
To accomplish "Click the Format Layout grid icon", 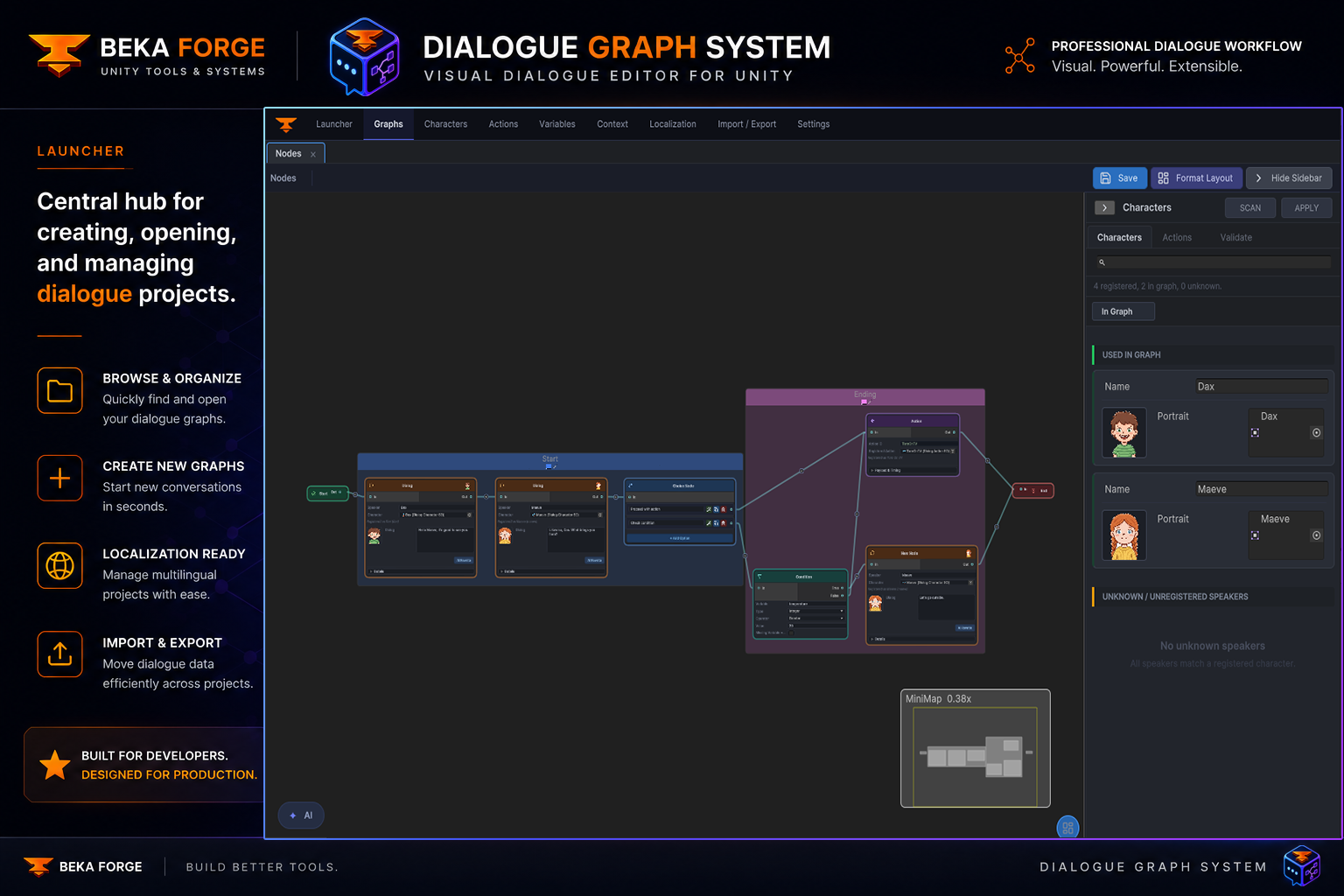I will (1163, 178).
